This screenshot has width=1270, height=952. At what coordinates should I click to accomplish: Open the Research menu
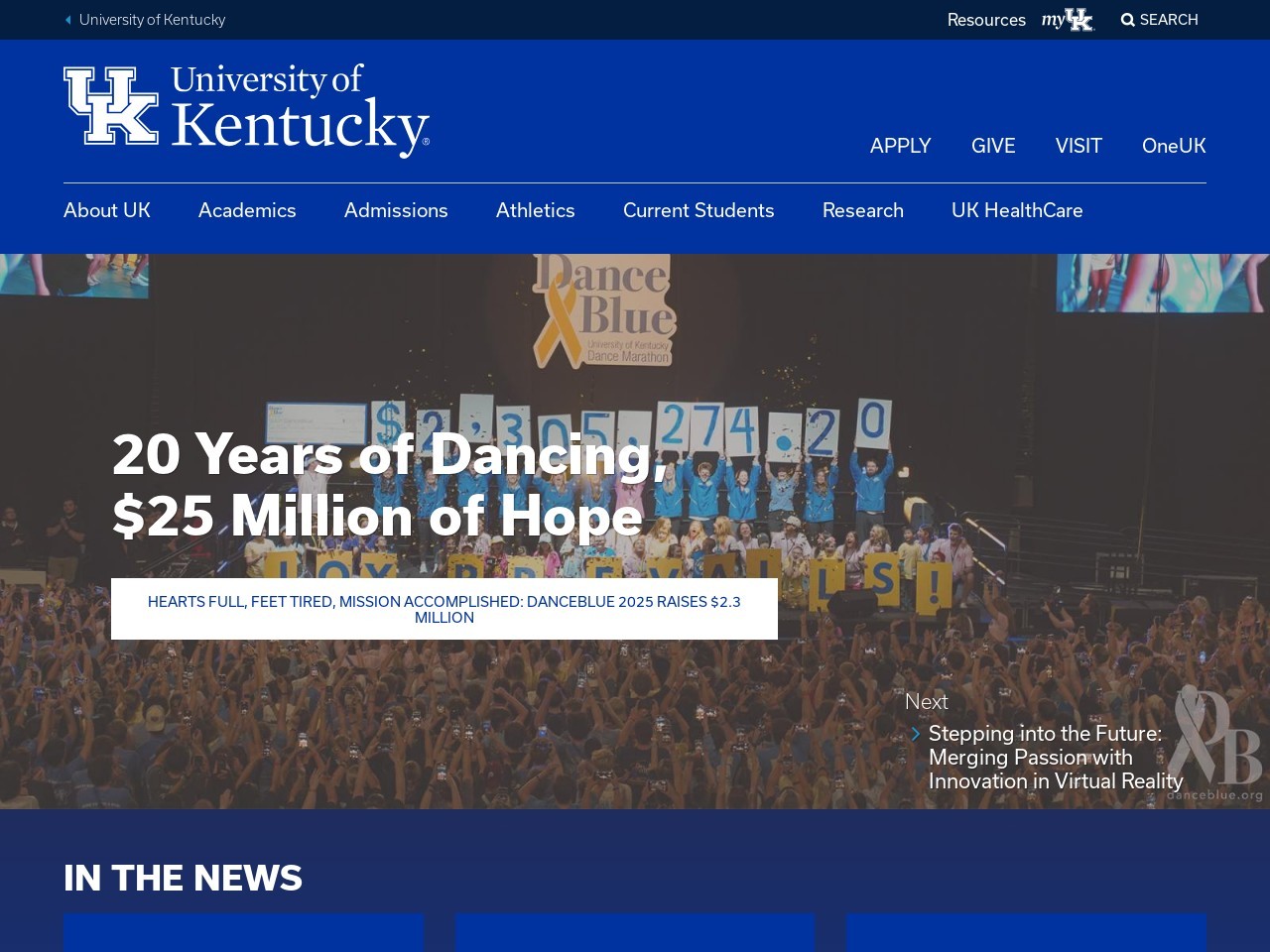pyautogui.click(x=863, y=210)
